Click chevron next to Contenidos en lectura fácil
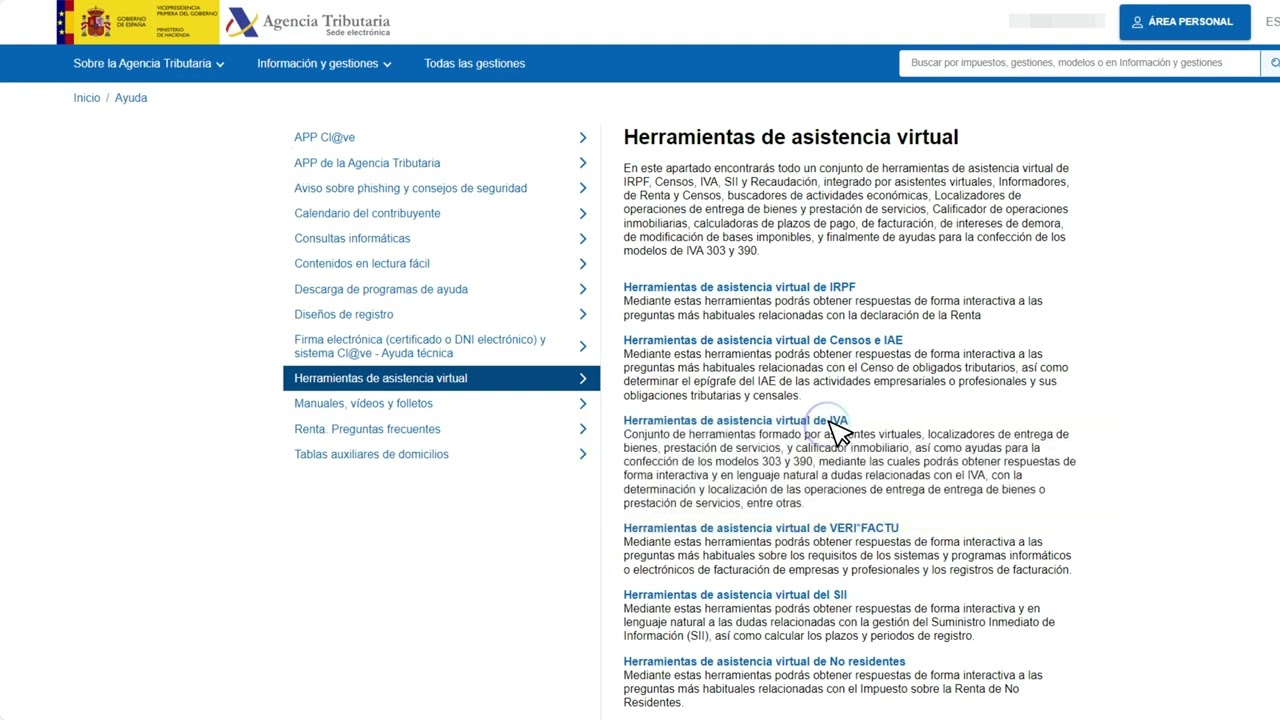Screen dimensions: 1280x720 point(583,264)
